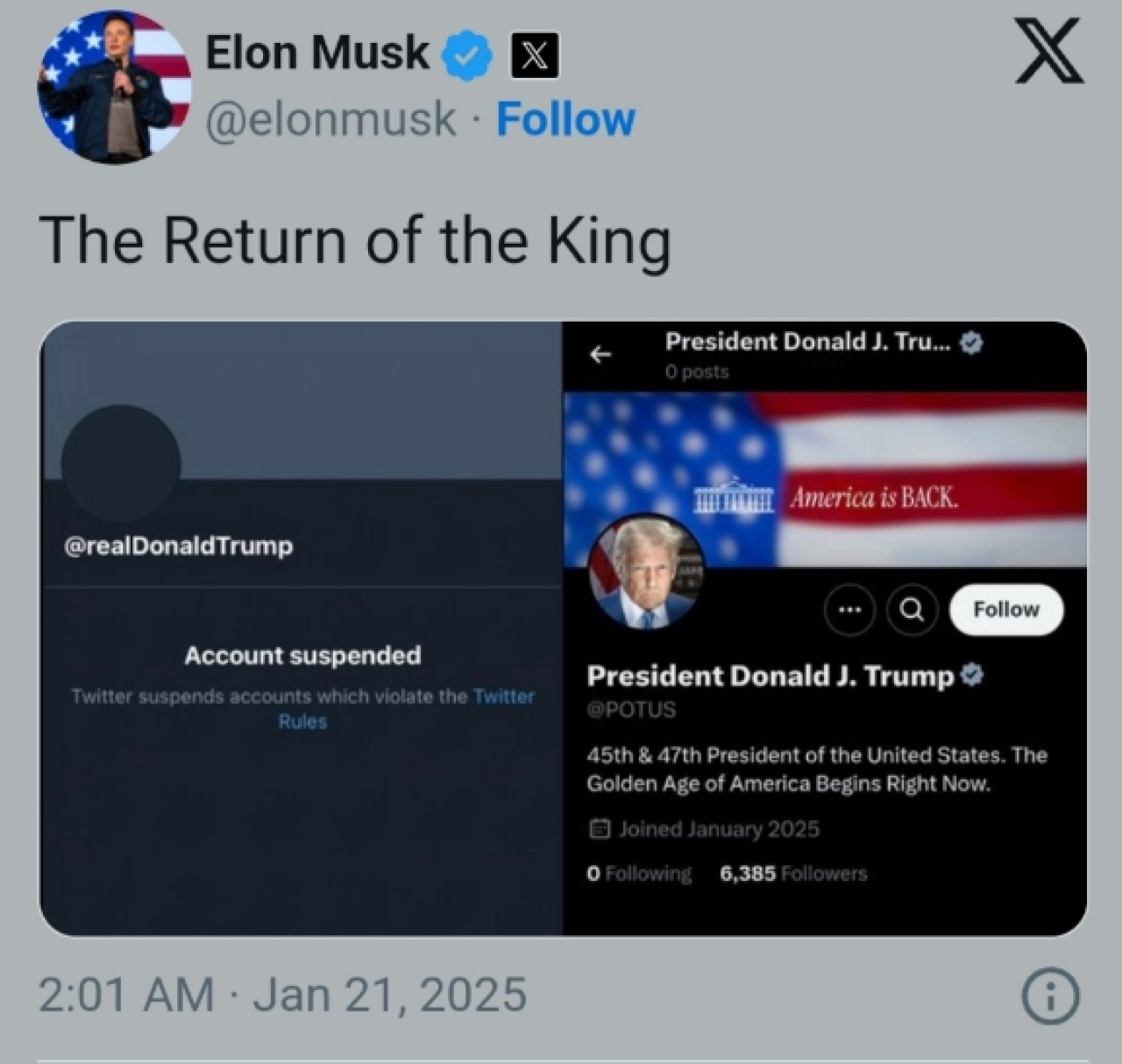Click the 0 Following count
Image resolution: width=1122 pixels, height=1064 pixels.
[x=638, y=874]
